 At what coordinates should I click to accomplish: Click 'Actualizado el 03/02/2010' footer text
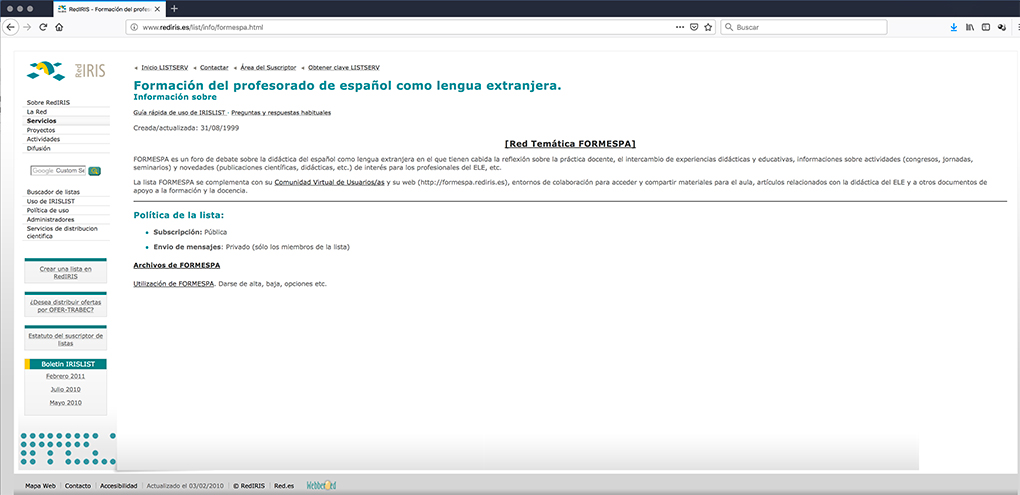185,486
